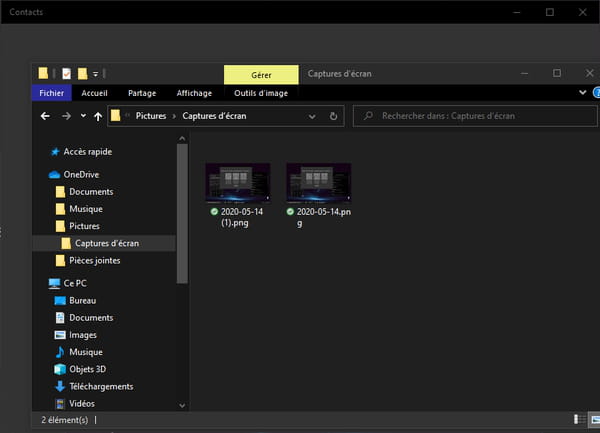The height and width of the screenshot is (433, 600).
Task: Switch to the Affichage ribbon tab
Action: click(194, 93)
